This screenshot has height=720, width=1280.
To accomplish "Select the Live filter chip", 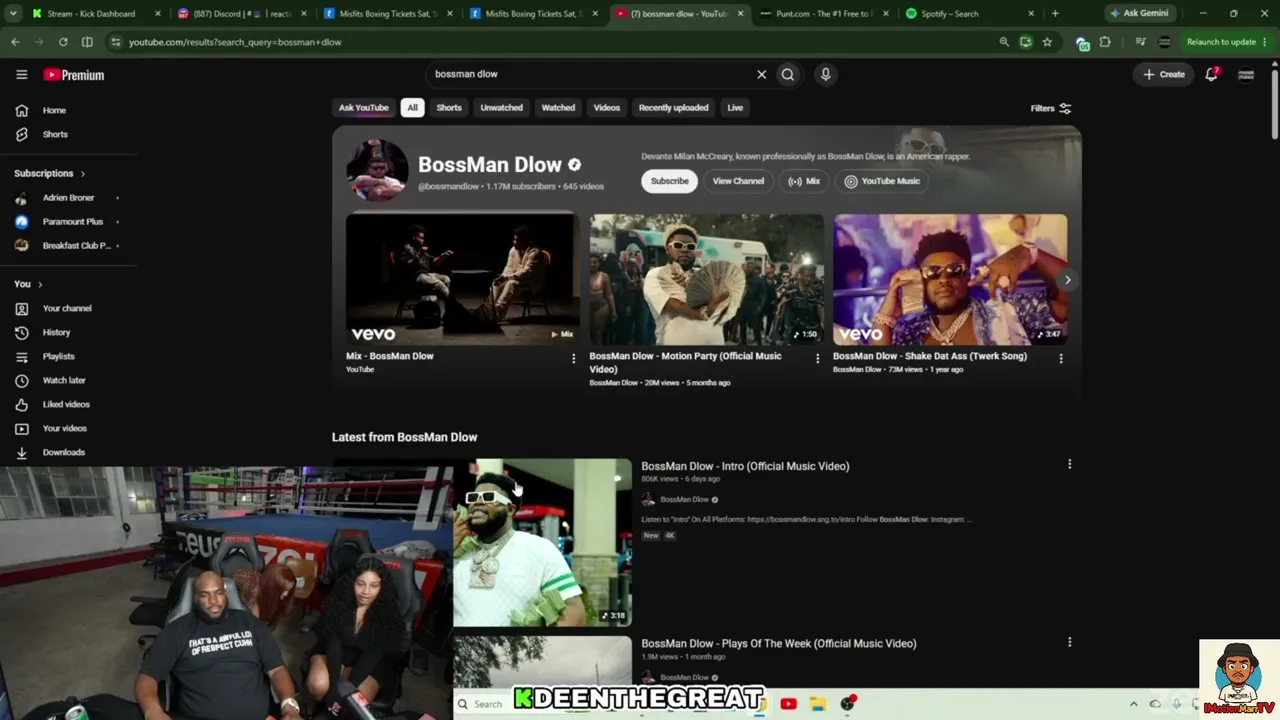I will (x=735, y=108).
